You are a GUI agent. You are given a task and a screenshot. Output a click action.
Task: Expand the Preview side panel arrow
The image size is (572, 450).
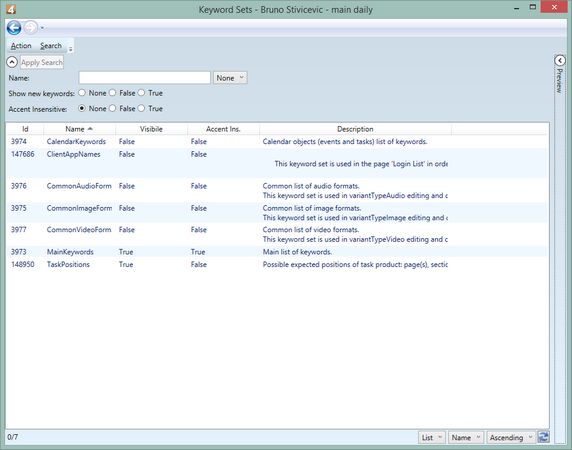pos(560,60)
